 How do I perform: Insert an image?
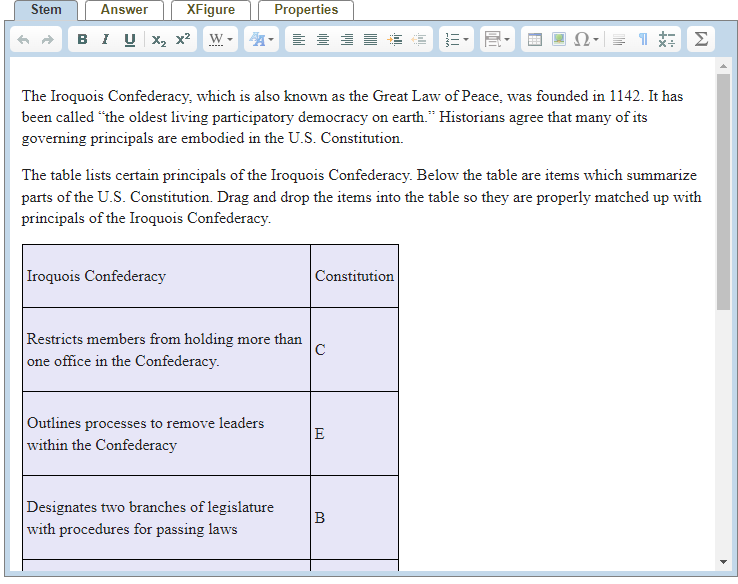(x=559, y=40)
